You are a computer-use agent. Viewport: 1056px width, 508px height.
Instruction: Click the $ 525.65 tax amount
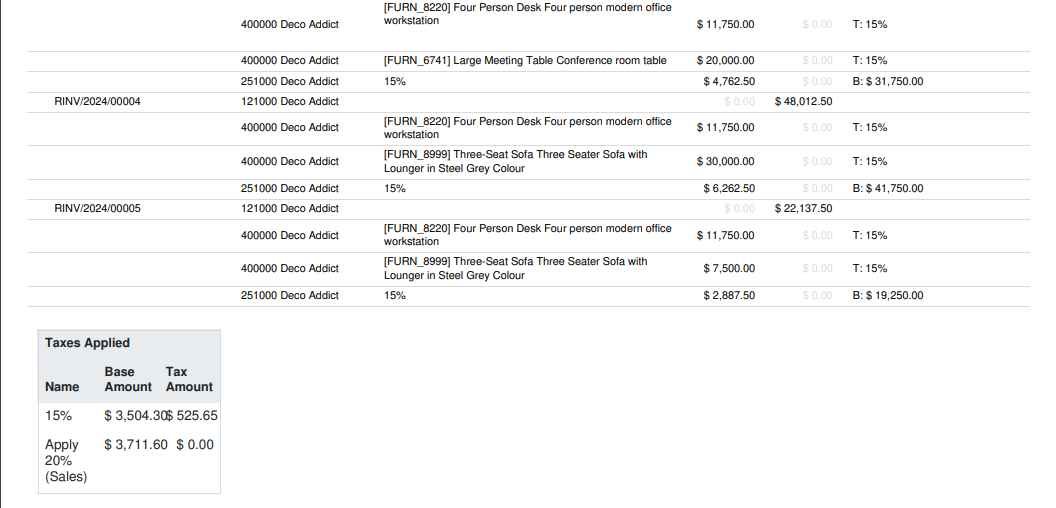(x=193, y=416)
